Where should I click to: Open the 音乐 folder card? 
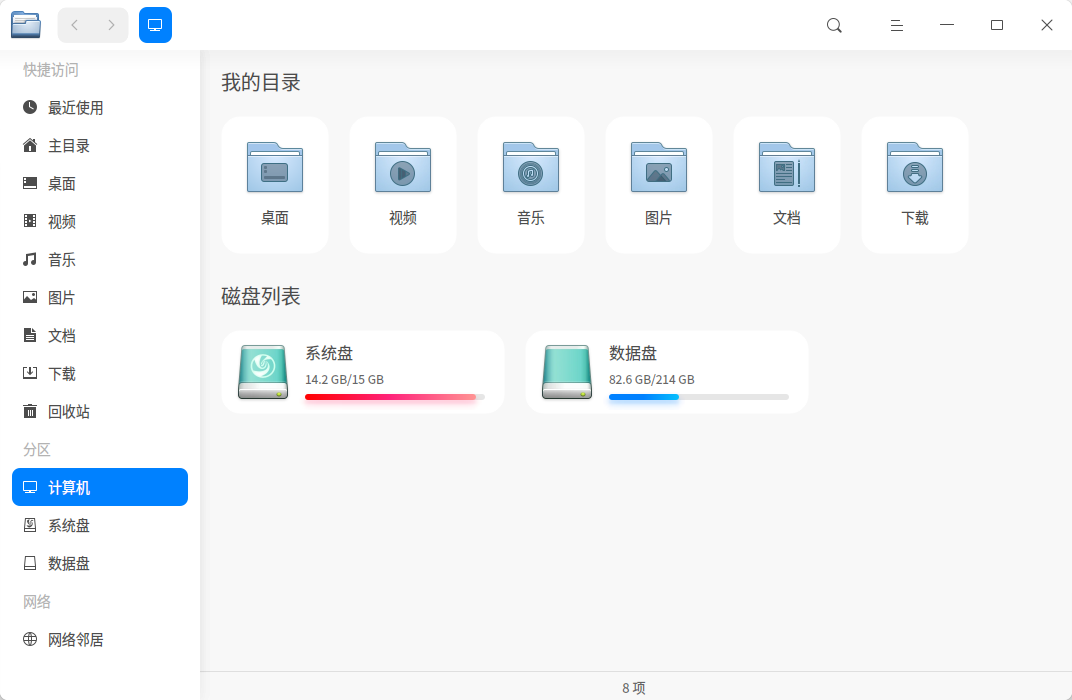pyautogui.click(x=531, y=185)
